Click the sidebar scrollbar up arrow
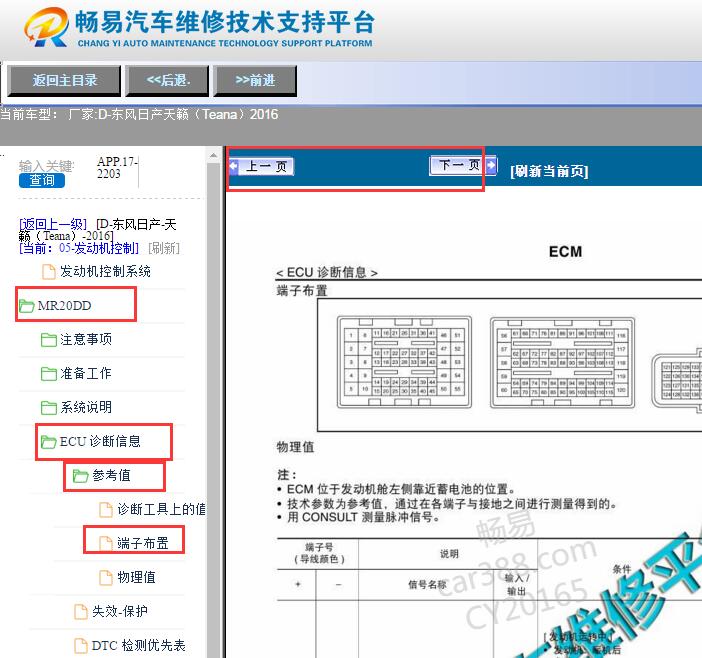The width and height of the screenshot is (702, 658). tap(213, 155)
